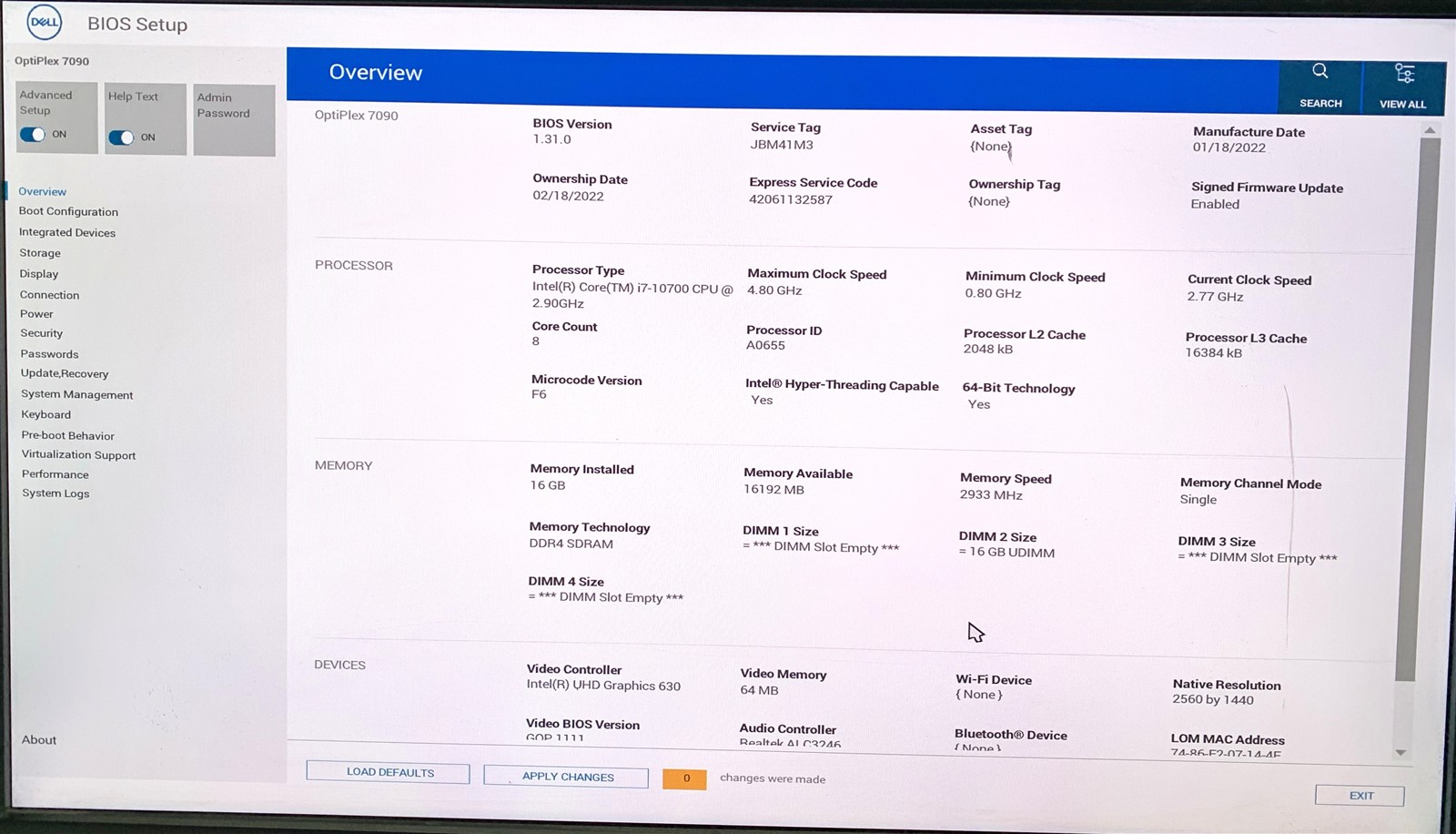Open the View All settings icon

[x=1403, y=73]
